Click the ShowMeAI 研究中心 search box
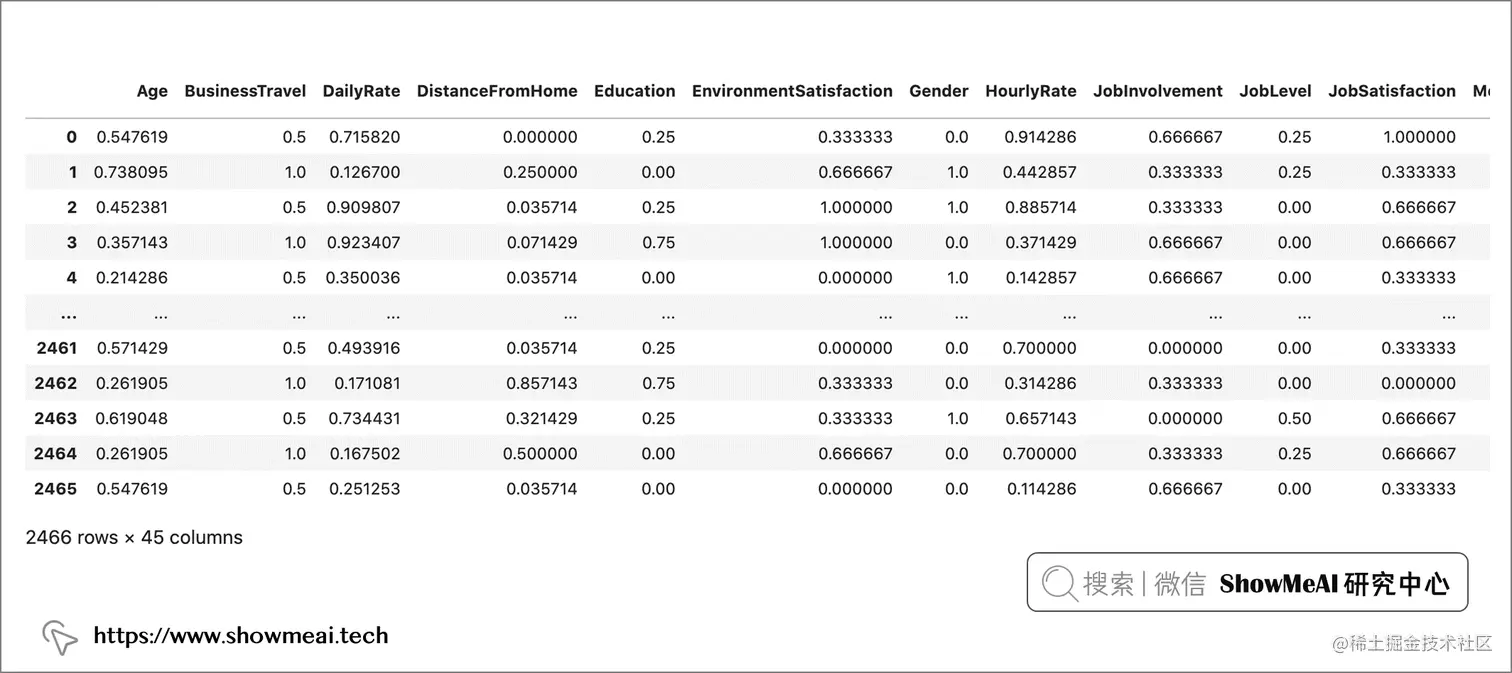This screenshot has height=673, width=1512. (x=1247, y=582)
